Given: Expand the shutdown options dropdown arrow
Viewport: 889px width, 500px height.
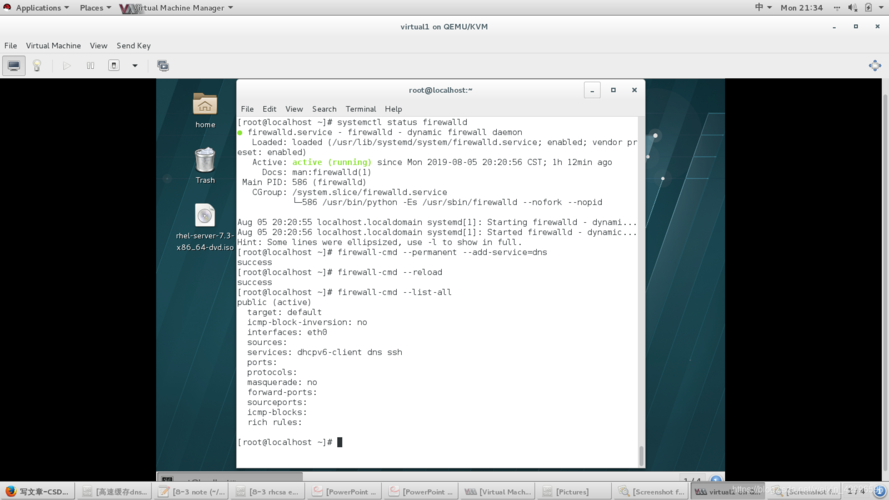Looking at the screenshot, I should (135, 66).
